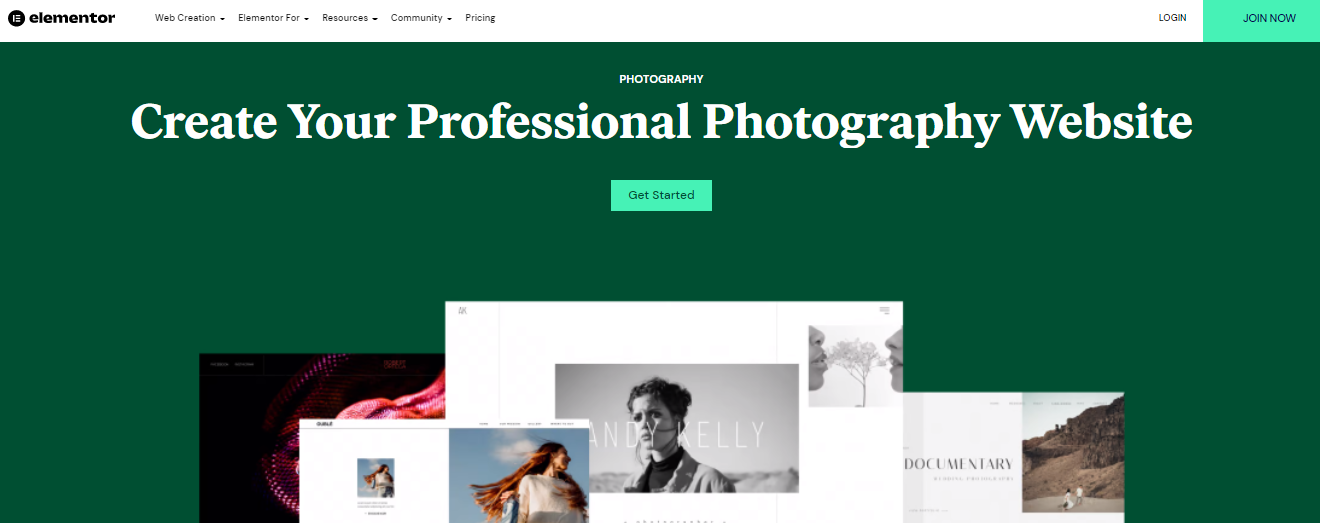Click the Create Your Professional Photography Website heading
This screenshot has width=1320, height=523.
point(661,122)
